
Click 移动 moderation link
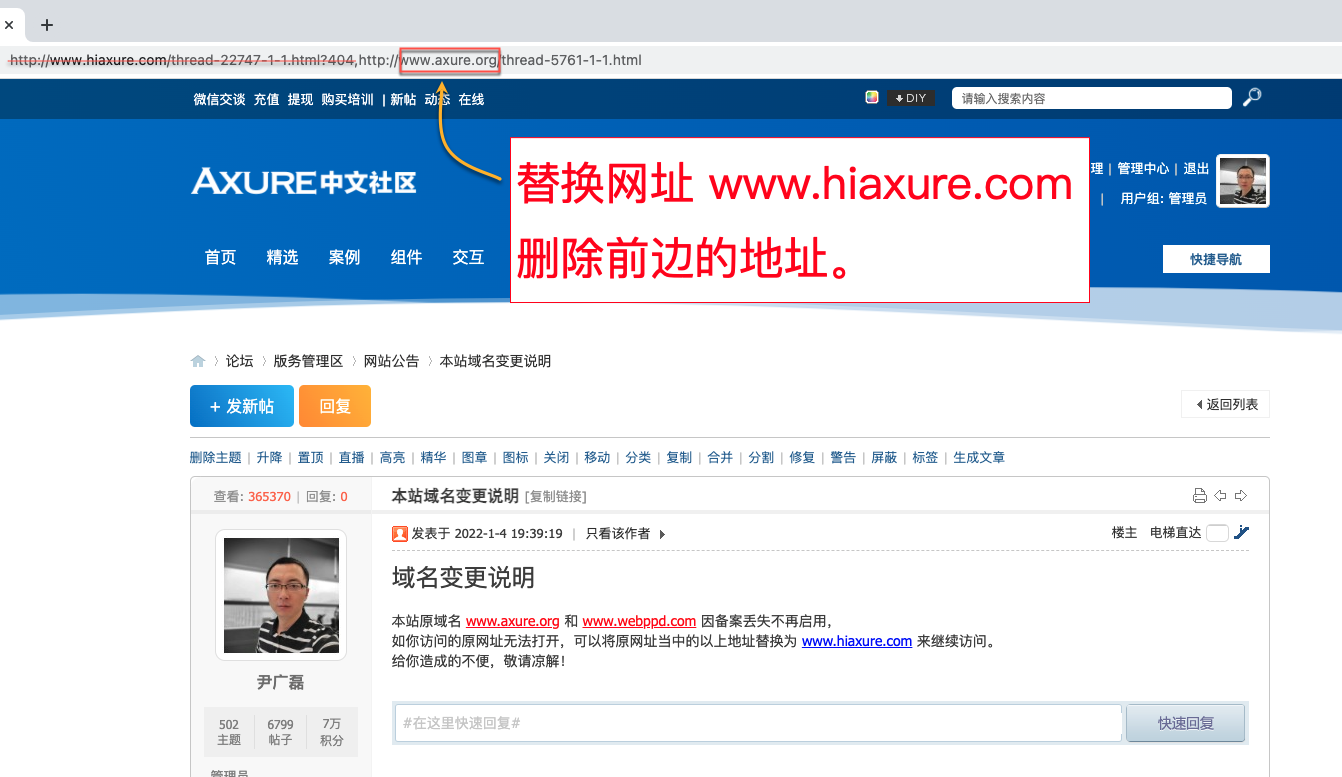pyautogui.click(x=597, y=457)
